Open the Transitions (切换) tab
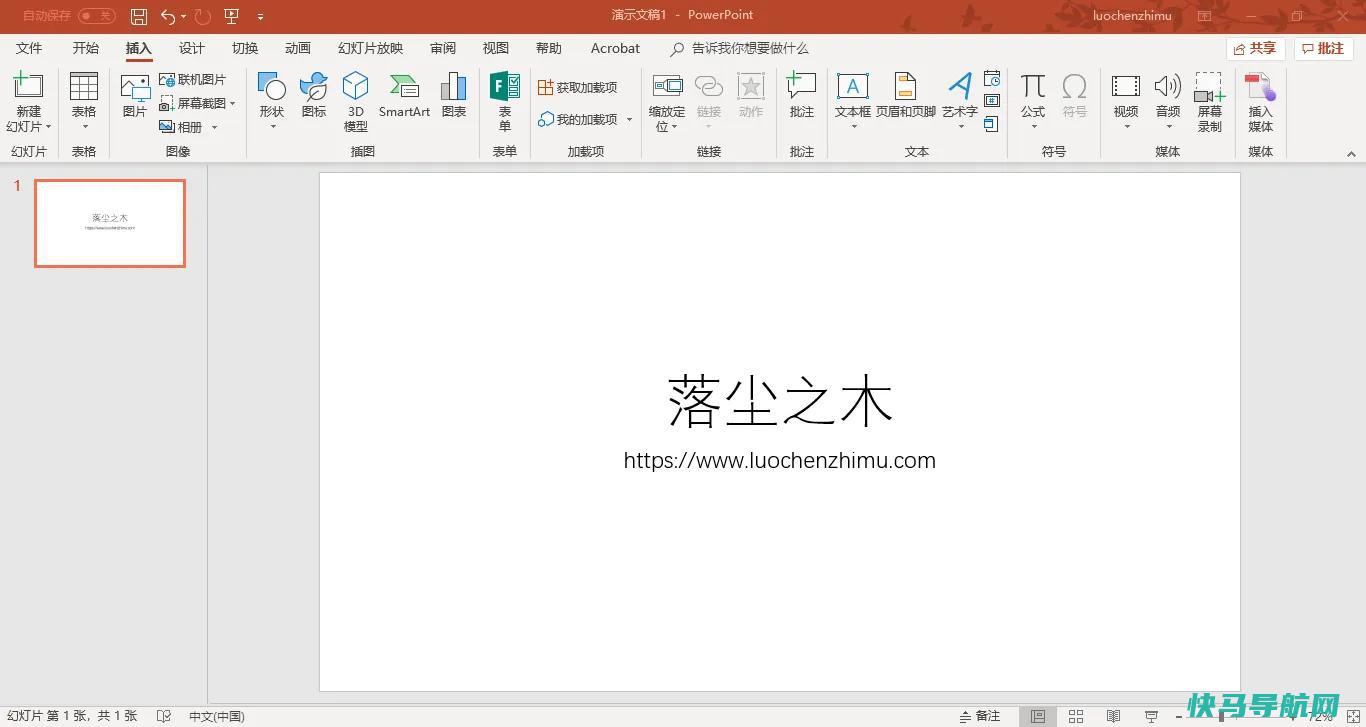 click(245, 48)
